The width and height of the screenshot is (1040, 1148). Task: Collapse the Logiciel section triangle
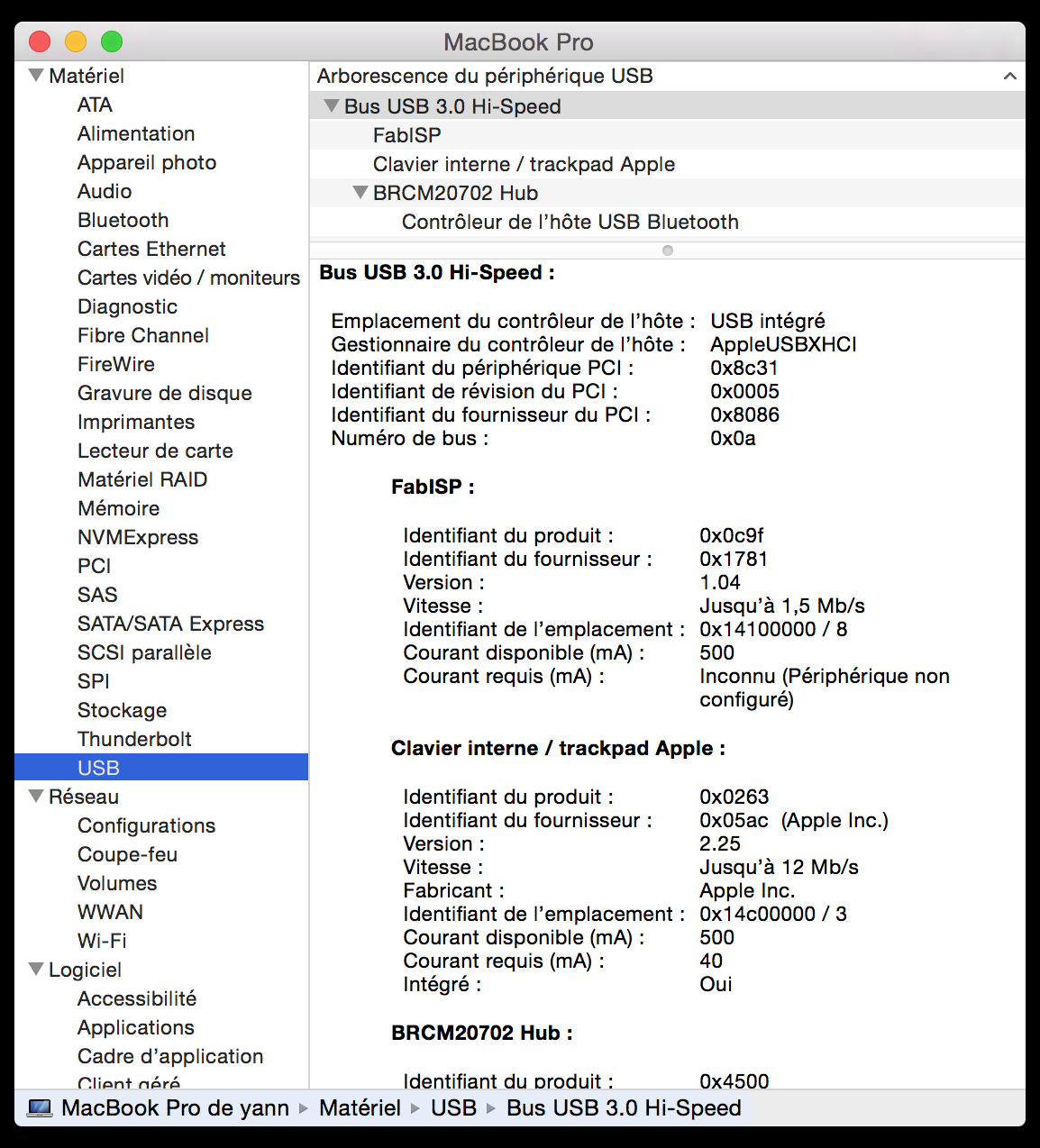[x=36, y=970]
